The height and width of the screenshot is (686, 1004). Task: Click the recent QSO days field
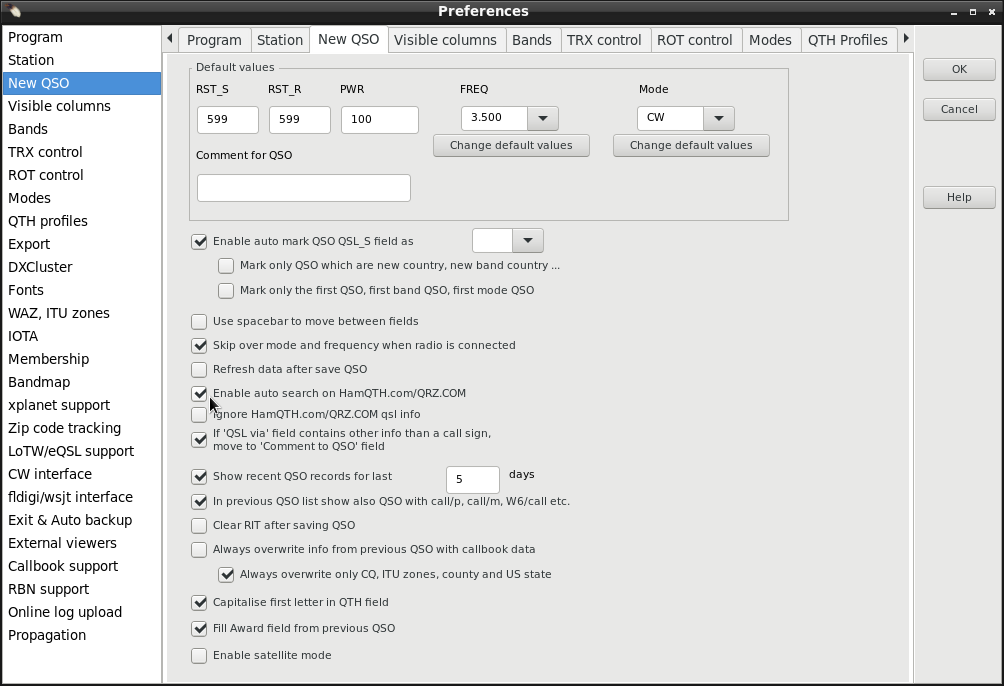(x=473, y=480)
